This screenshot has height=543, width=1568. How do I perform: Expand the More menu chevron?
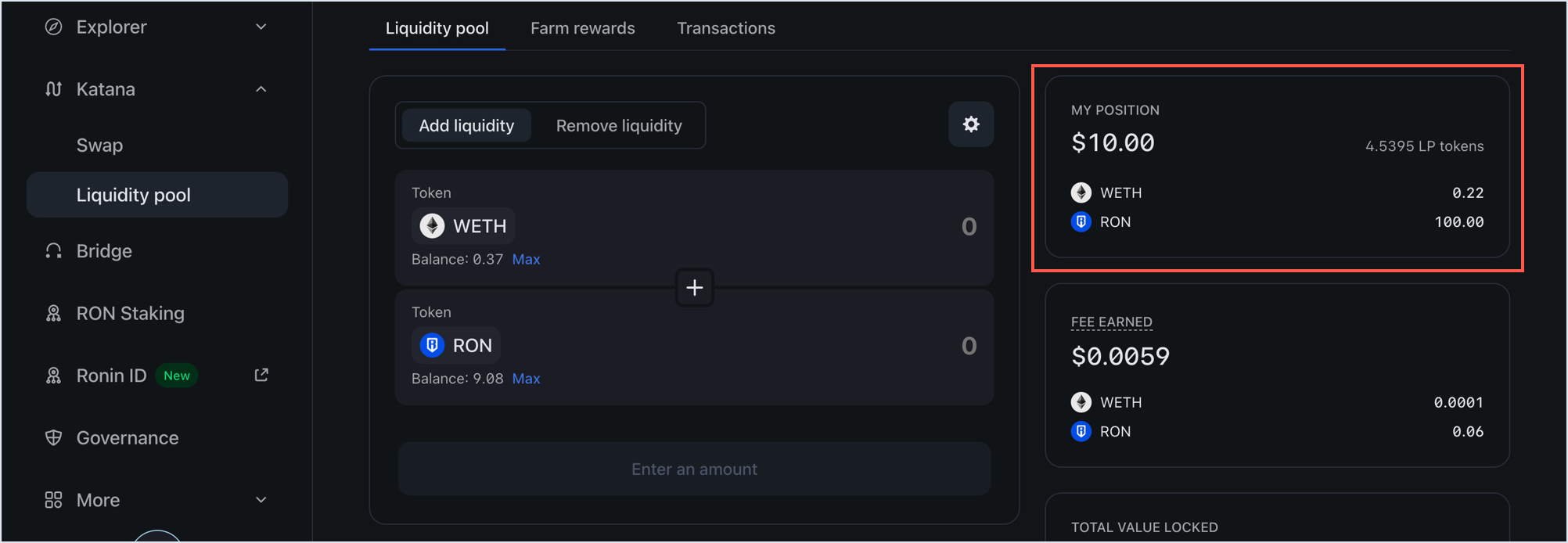(x=261, y=500)
